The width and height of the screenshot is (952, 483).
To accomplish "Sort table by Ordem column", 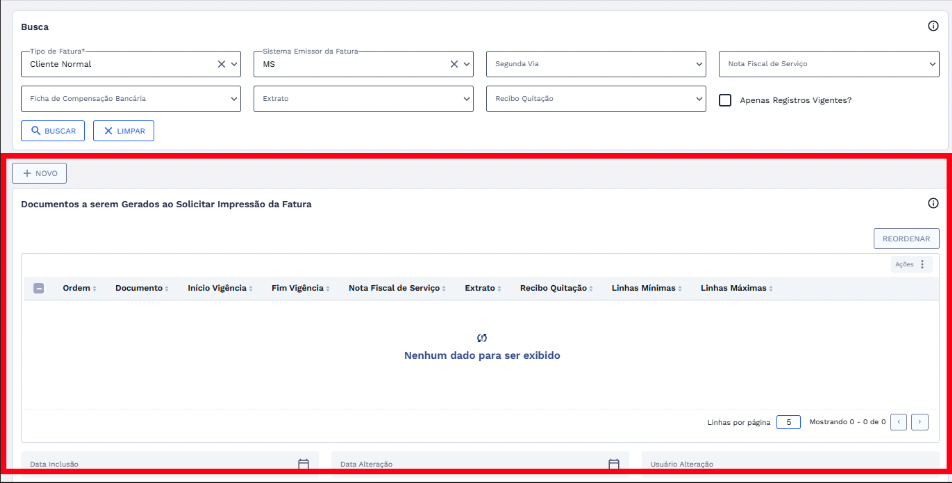I will click(x=79, y=288).
